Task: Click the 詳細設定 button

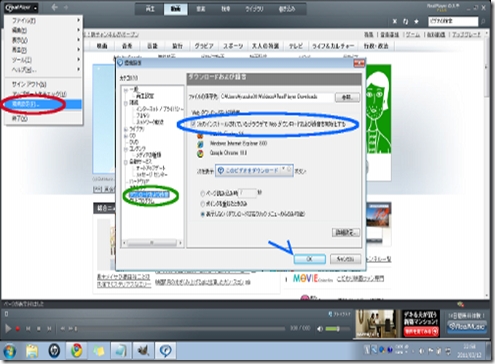Action: coord(346,232)
